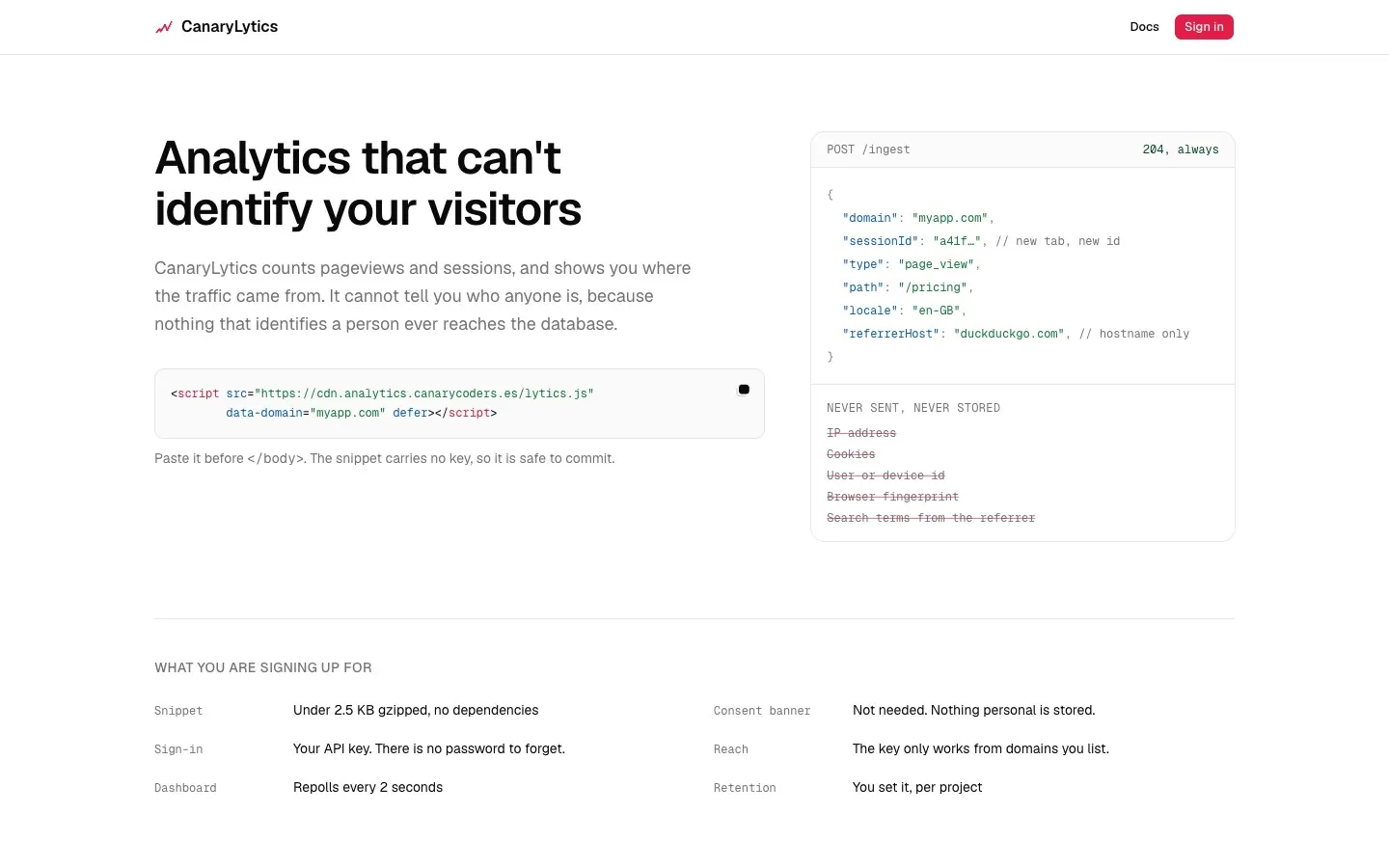This screenshot has height=868, width=1389.
Task: Click the 'Snippet' row label
Action: [178, 711]
